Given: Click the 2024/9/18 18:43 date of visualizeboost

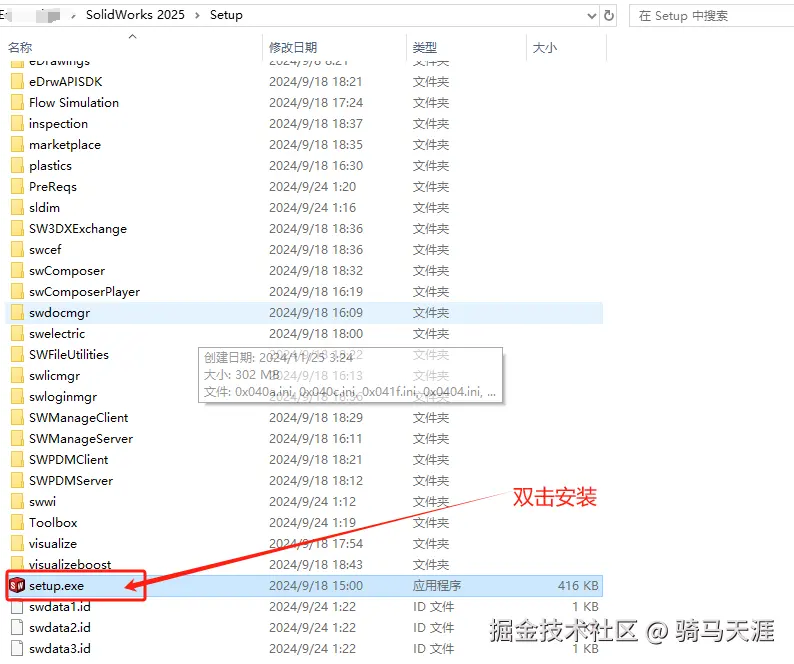Looking at the screenshot, I should click(316, 565).
